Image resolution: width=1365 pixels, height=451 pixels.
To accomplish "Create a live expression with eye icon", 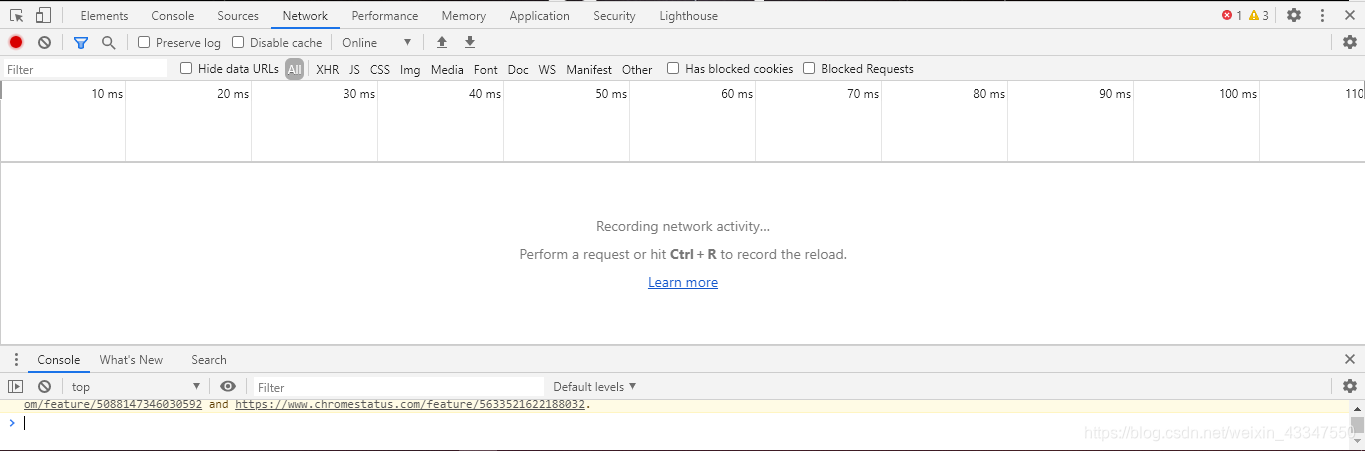I will pyautogui.click(x=228, y=386).
